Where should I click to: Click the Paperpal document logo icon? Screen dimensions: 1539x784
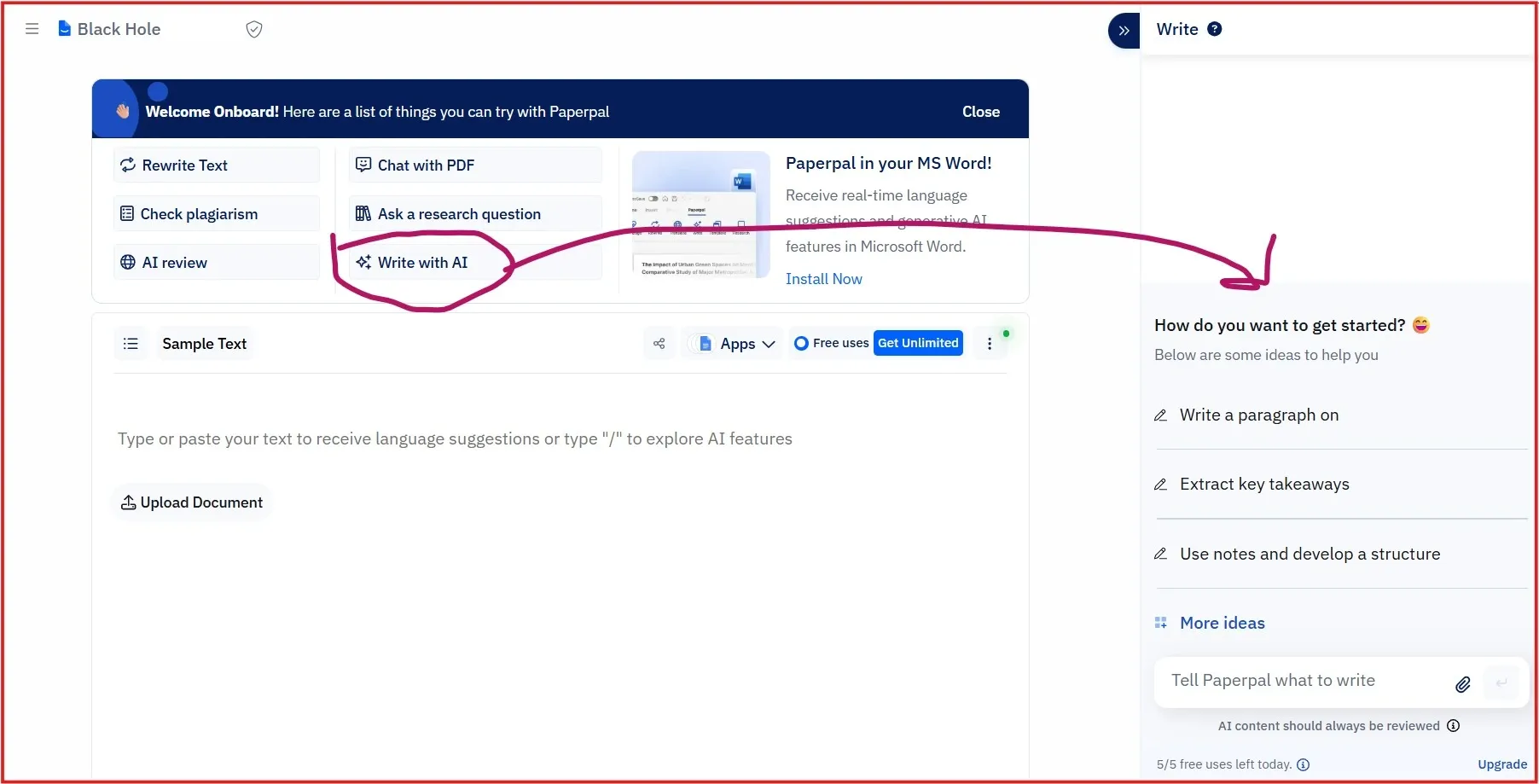pyautogui.click(x=64, y=28)
